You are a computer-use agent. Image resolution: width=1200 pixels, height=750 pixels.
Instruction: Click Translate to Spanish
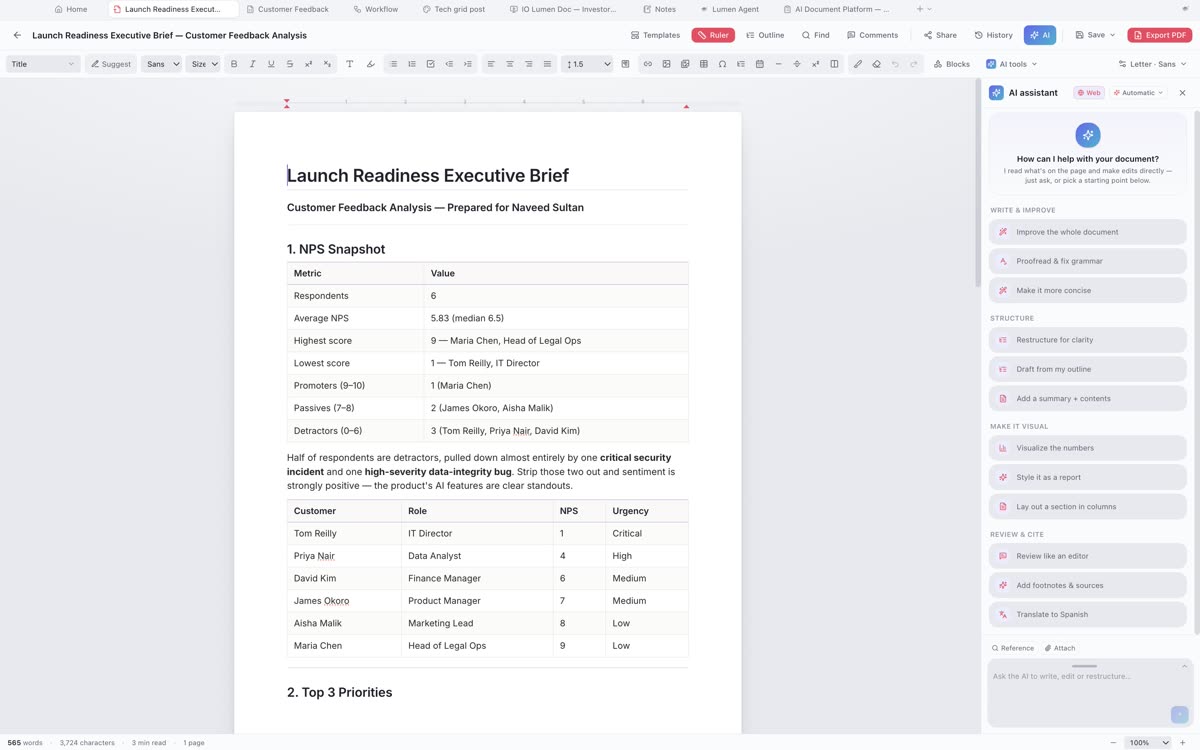click(1087, 614)
